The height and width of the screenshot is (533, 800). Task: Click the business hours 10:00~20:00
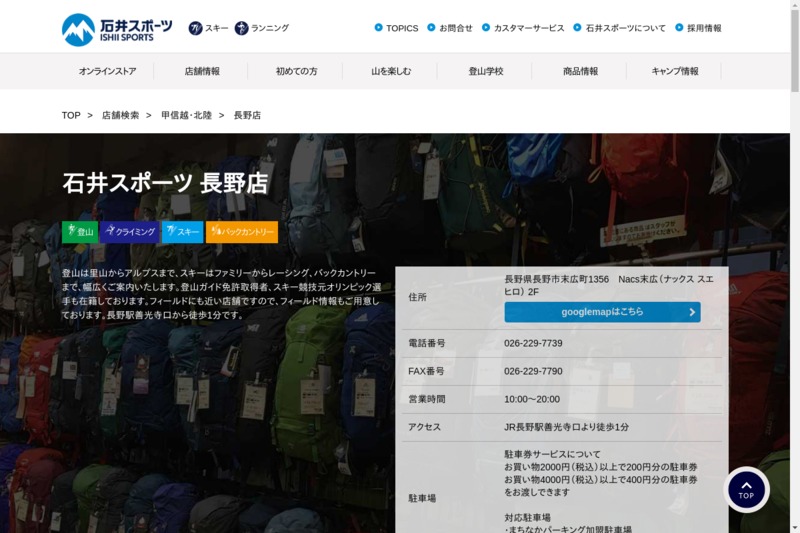[x=532, y=399]
